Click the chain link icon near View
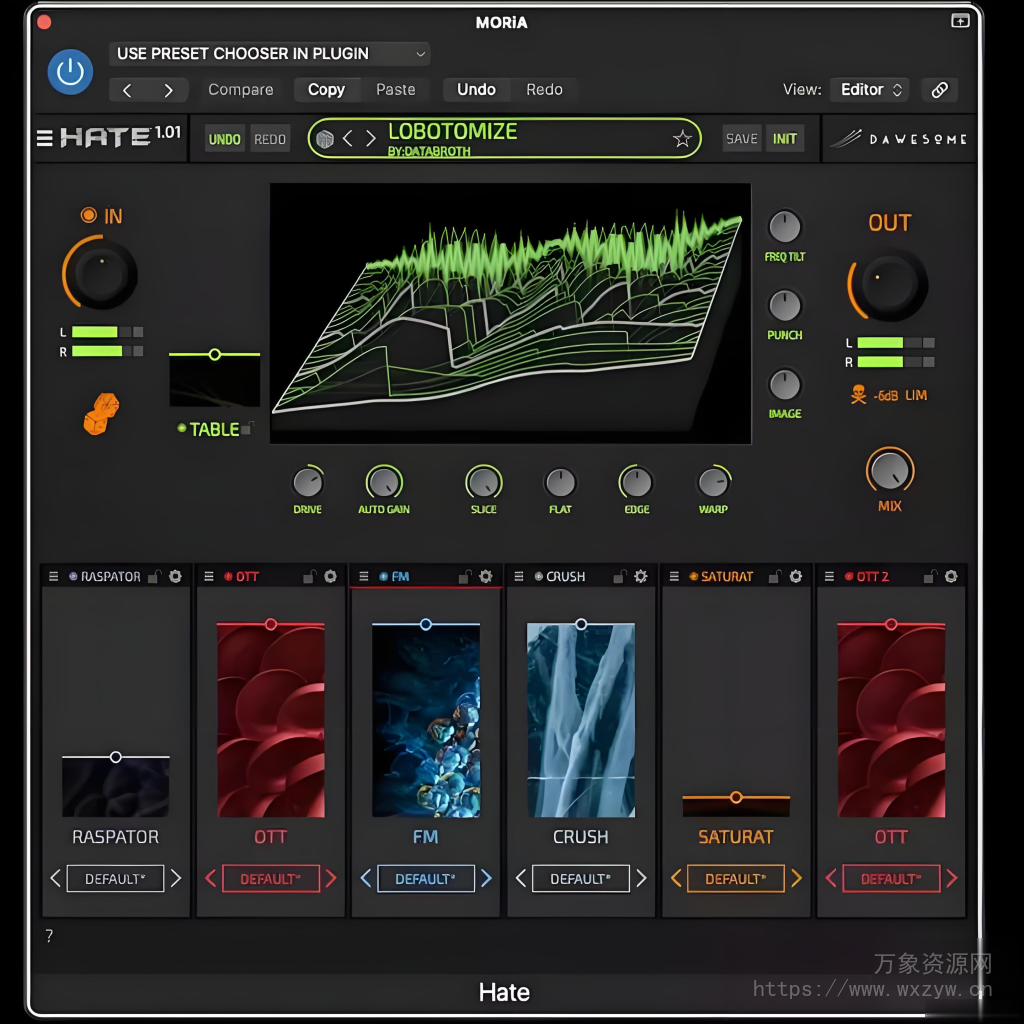 tap(939, 89)
